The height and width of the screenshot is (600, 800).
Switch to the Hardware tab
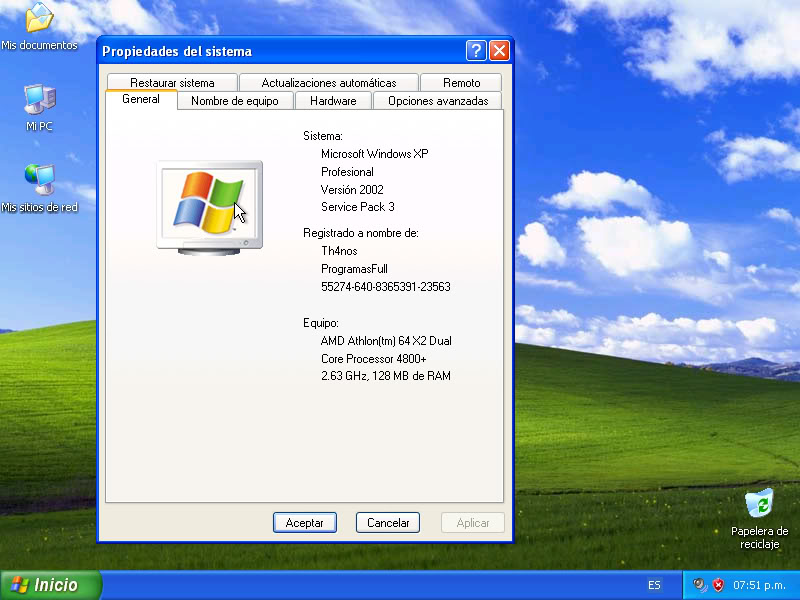(333, 100)
